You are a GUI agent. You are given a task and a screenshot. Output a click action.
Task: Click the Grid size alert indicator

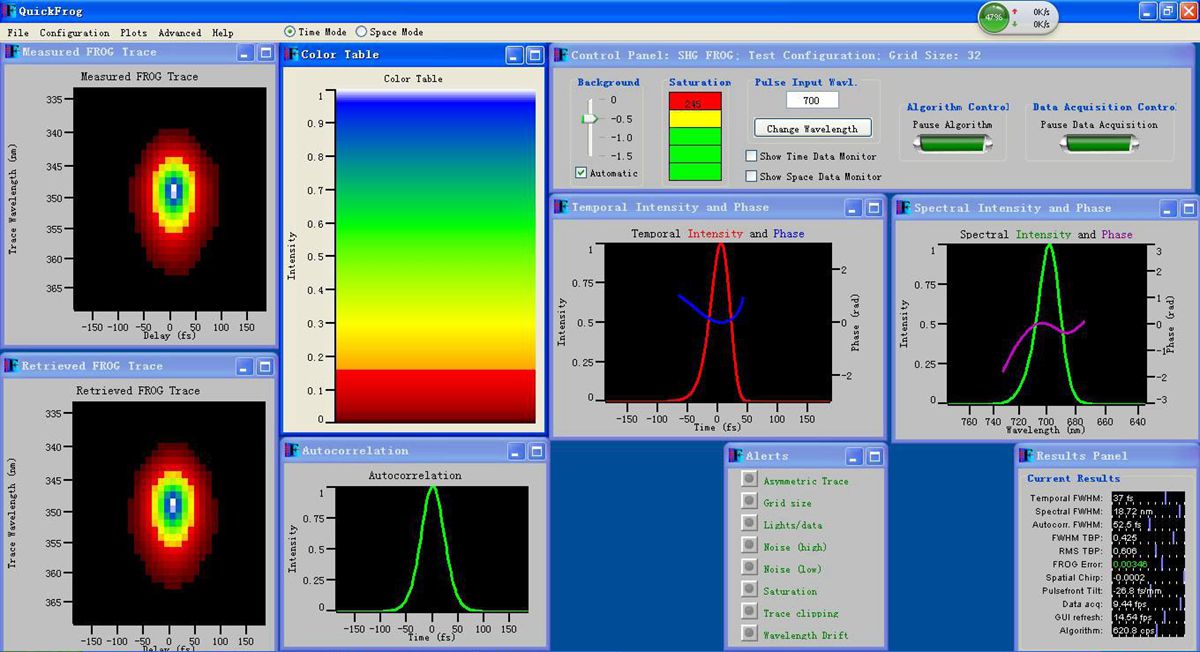pos(748,501)
